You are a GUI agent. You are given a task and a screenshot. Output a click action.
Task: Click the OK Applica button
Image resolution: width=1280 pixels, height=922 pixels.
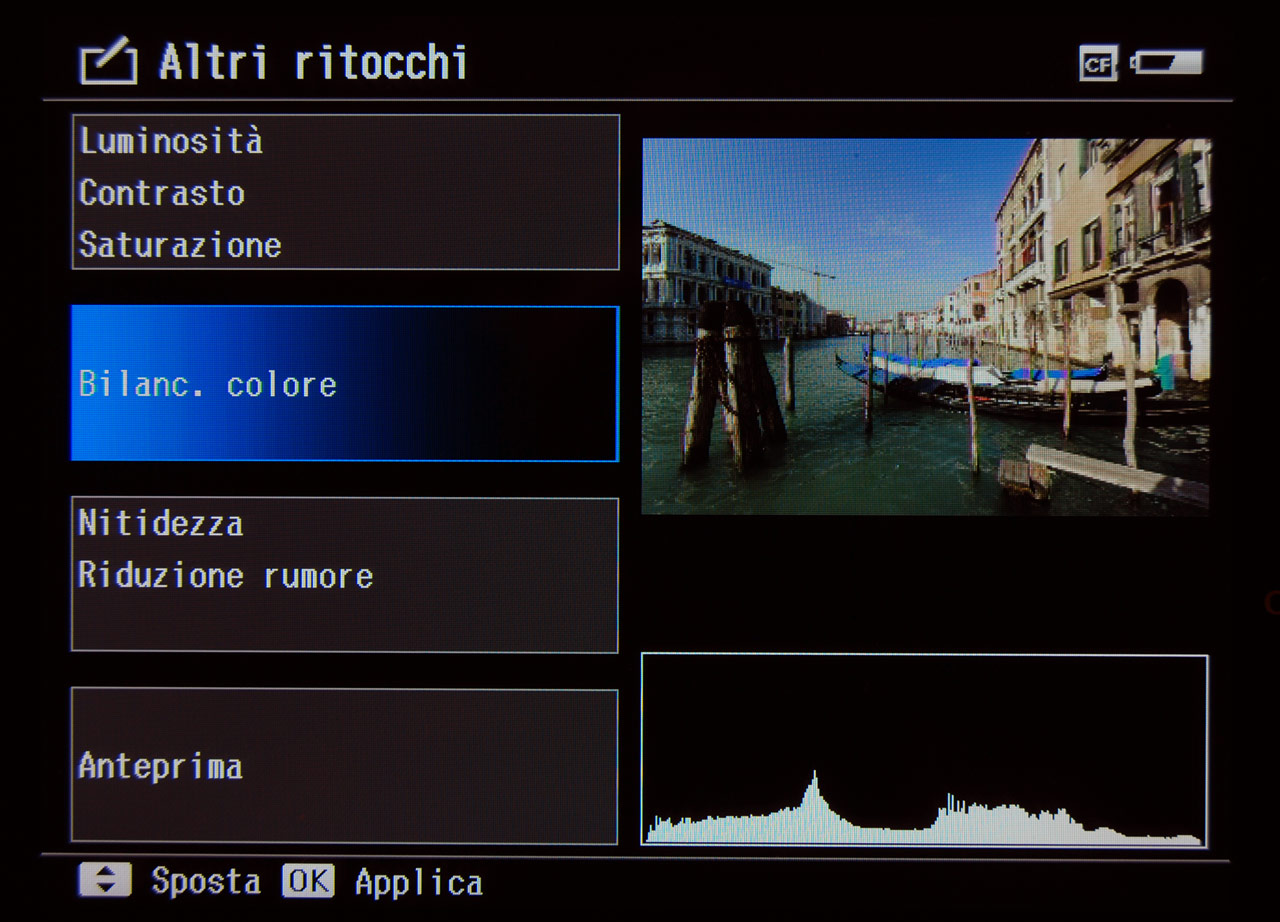coord(382,882)
